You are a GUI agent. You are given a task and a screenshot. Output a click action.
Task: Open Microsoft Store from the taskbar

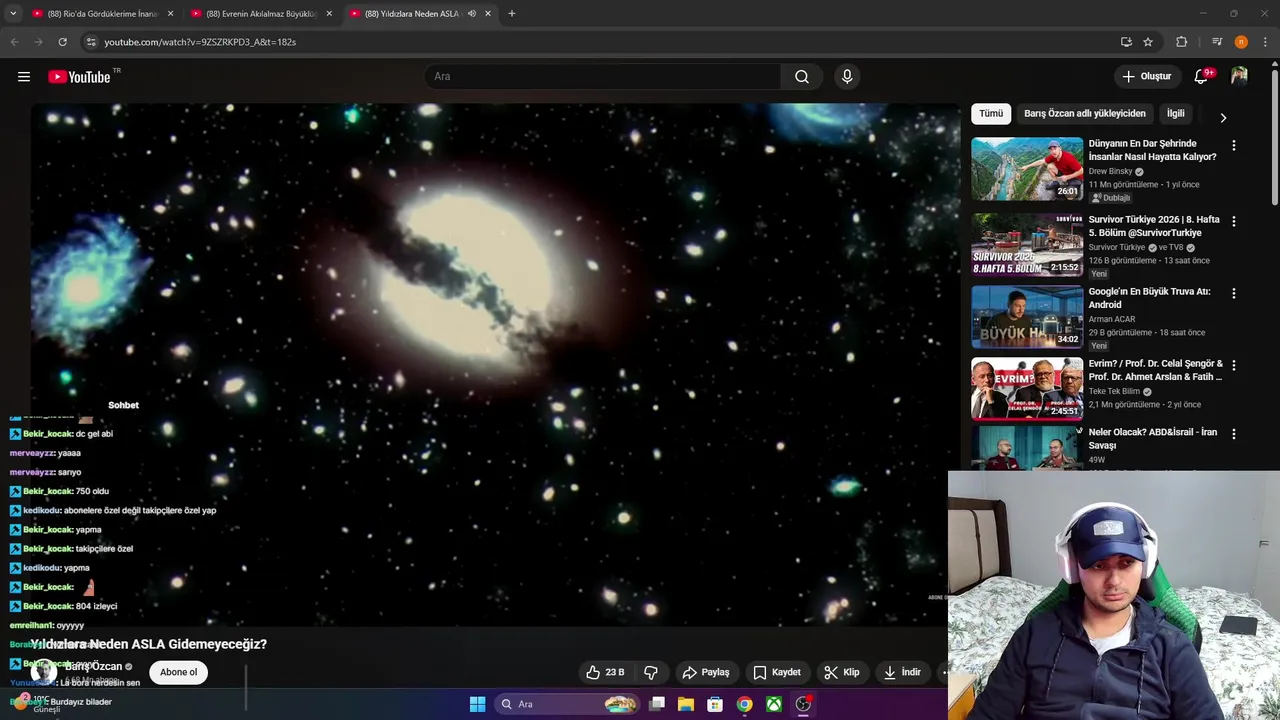715,704
